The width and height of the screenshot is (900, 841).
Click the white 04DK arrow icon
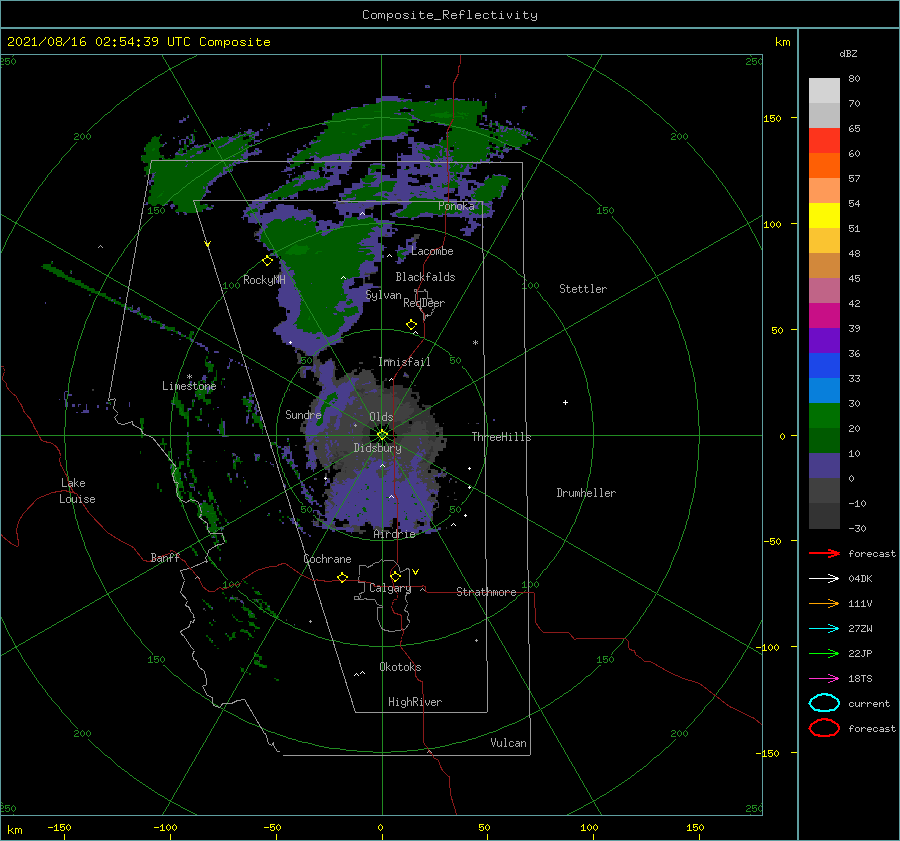824,579
